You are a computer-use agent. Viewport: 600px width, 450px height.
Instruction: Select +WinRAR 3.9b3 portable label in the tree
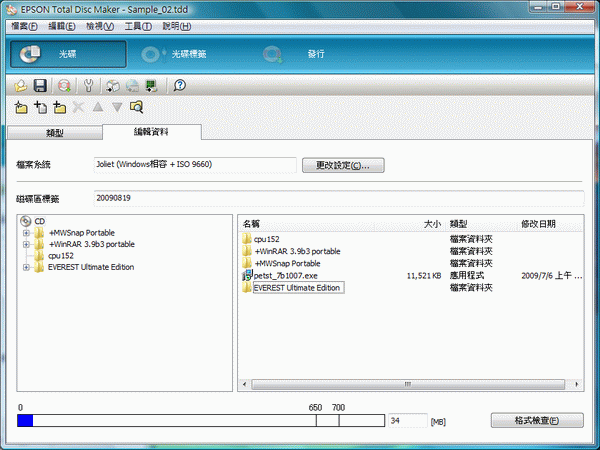click(x=92, y=244)
